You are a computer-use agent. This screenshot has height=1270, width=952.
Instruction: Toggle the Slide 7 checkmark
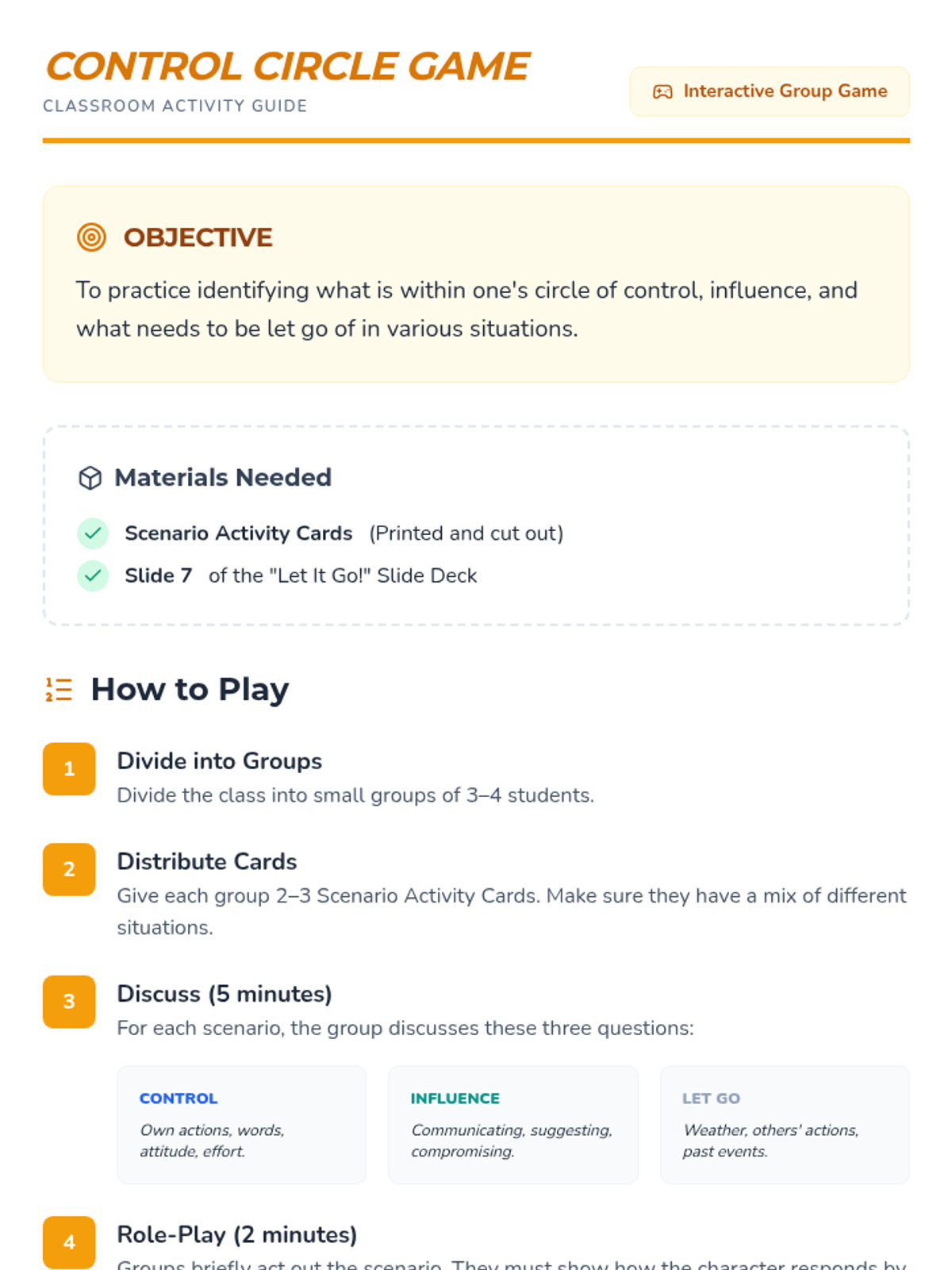click(93, 575)
